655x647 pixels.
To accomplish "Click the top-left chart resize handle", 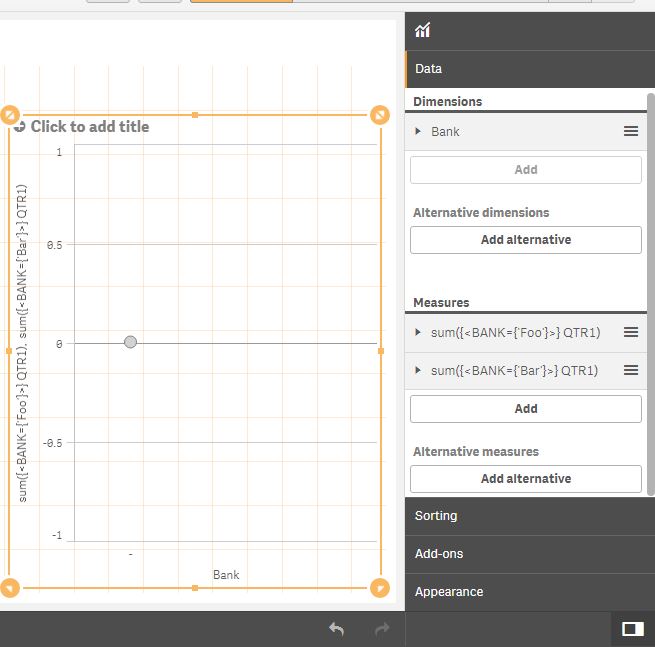I will click(x=10, y=115).
